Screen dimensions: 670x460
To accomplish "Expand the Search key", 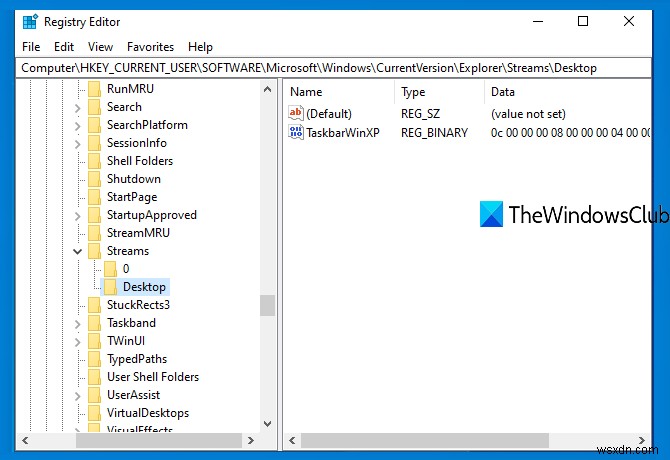I will [x=77, y=108].
